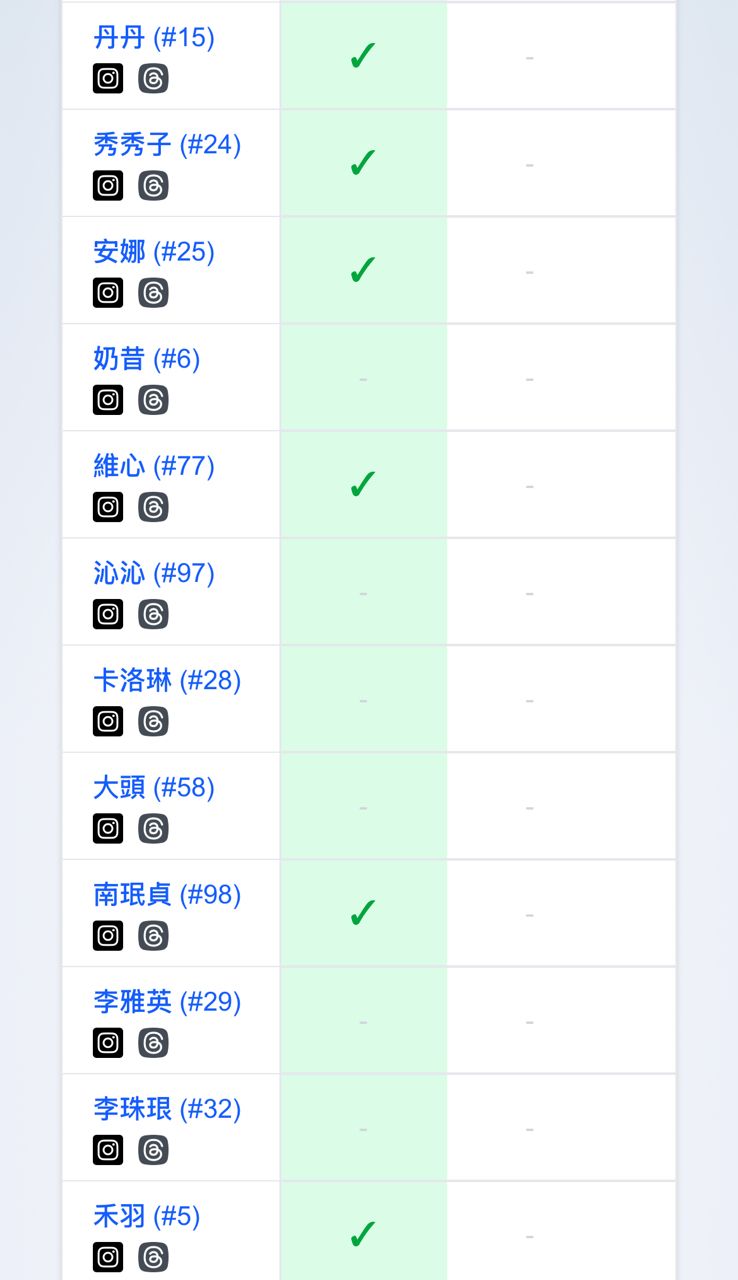The width and height of the screenshot is (738, 1280).
Task: Follow the 南珉貞 (#98) name link
Action: coord(167,895)
